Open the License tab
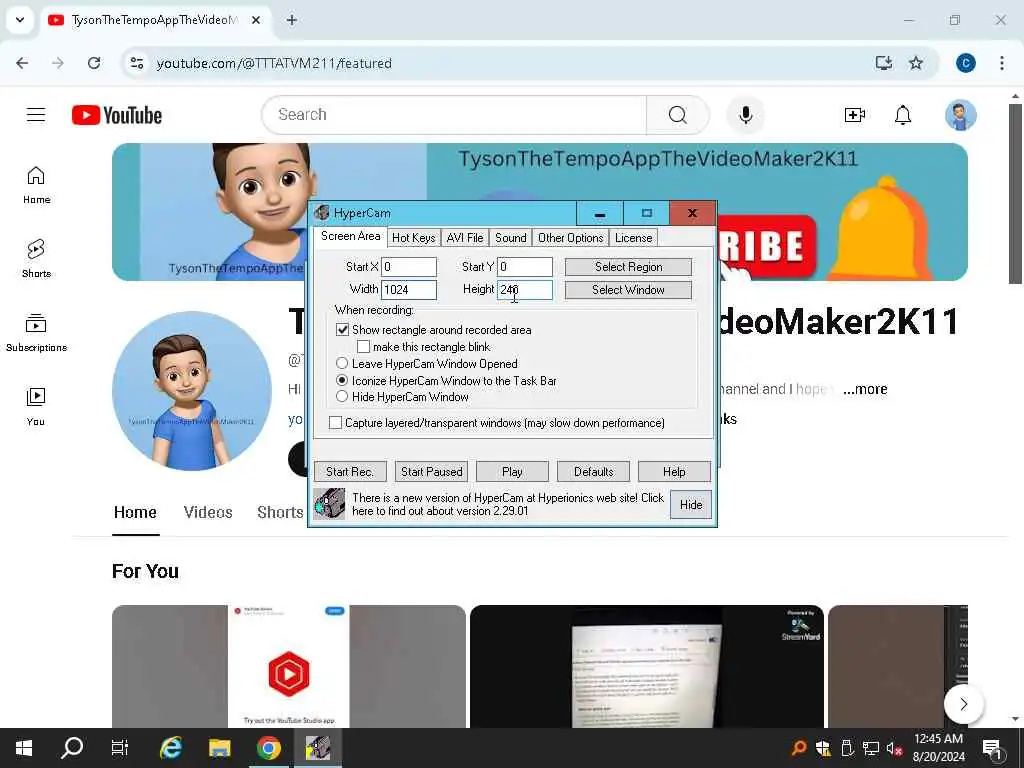Viewport: 1024px width, 768px height. pos(633,238)
